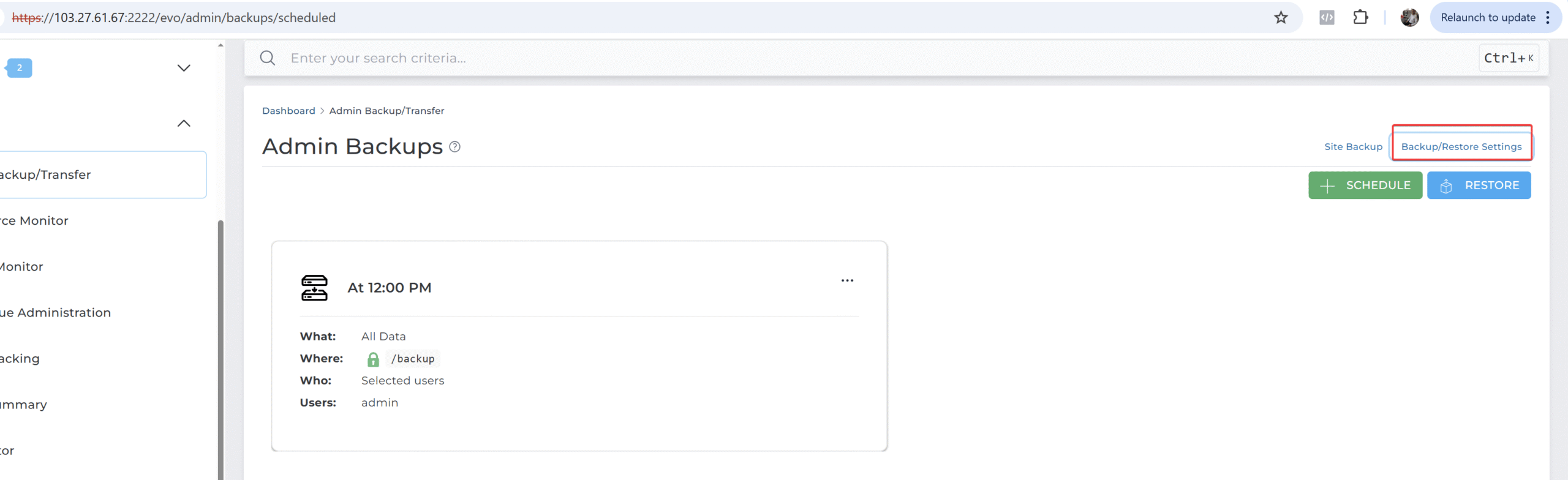Image resolution: width=1568 pixels, height=480 pixels.
Task: Click the green SCHEDULE button
Action: coord(1365,186)
